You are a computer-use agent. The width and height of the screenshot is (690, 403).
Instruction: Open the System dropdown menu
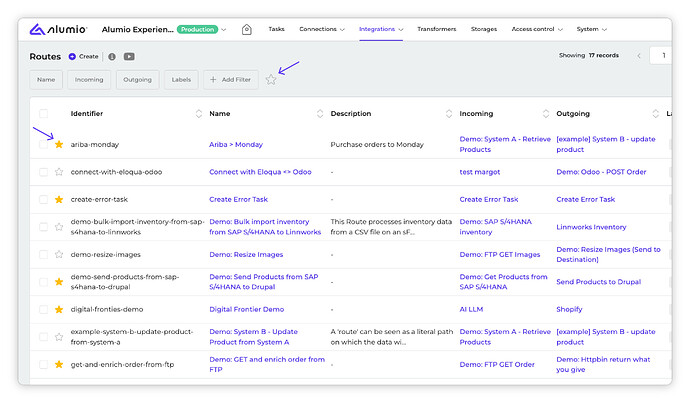coord(591,29)
